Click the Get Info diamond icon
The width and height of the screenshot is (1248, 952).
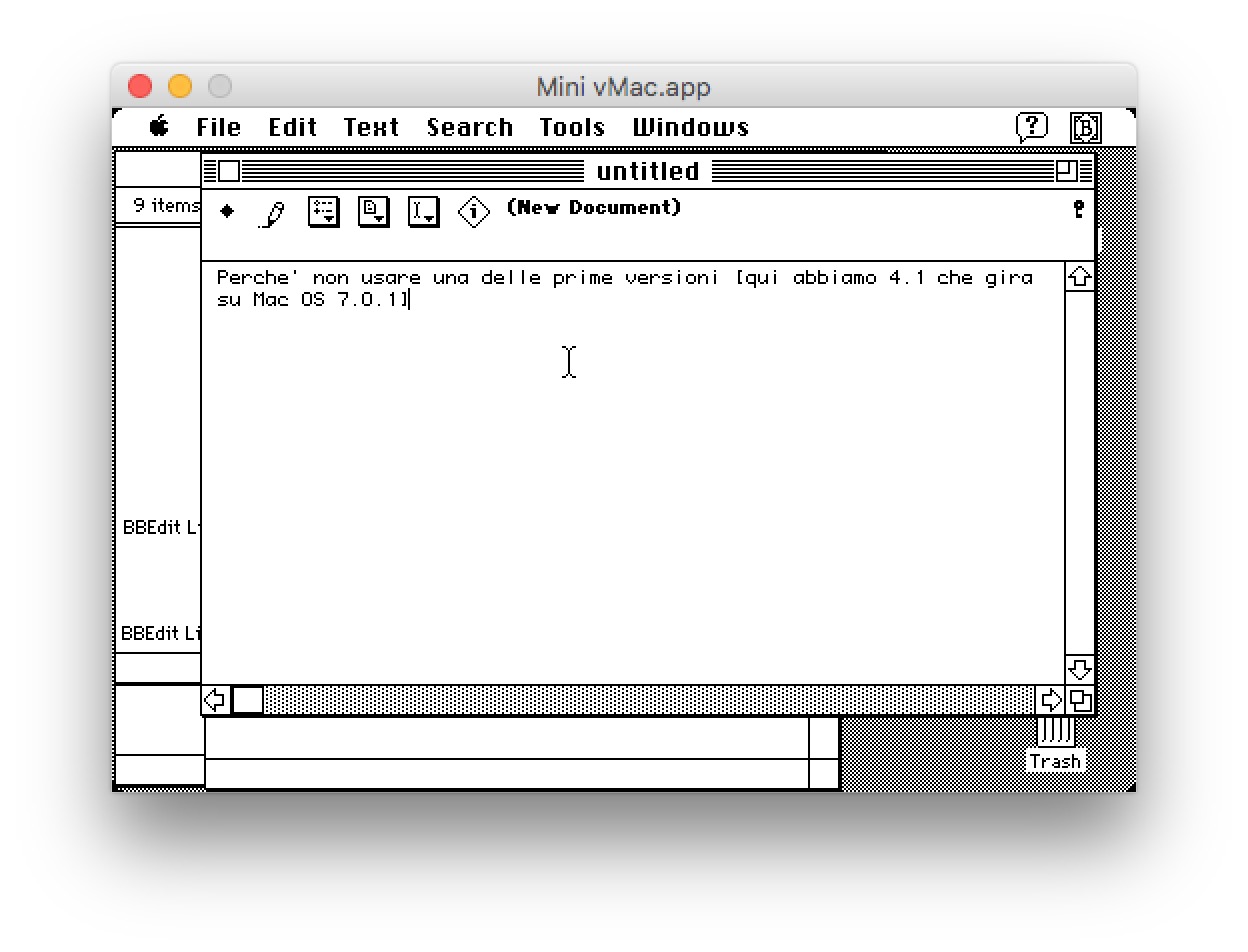click(x=474, y=212)
